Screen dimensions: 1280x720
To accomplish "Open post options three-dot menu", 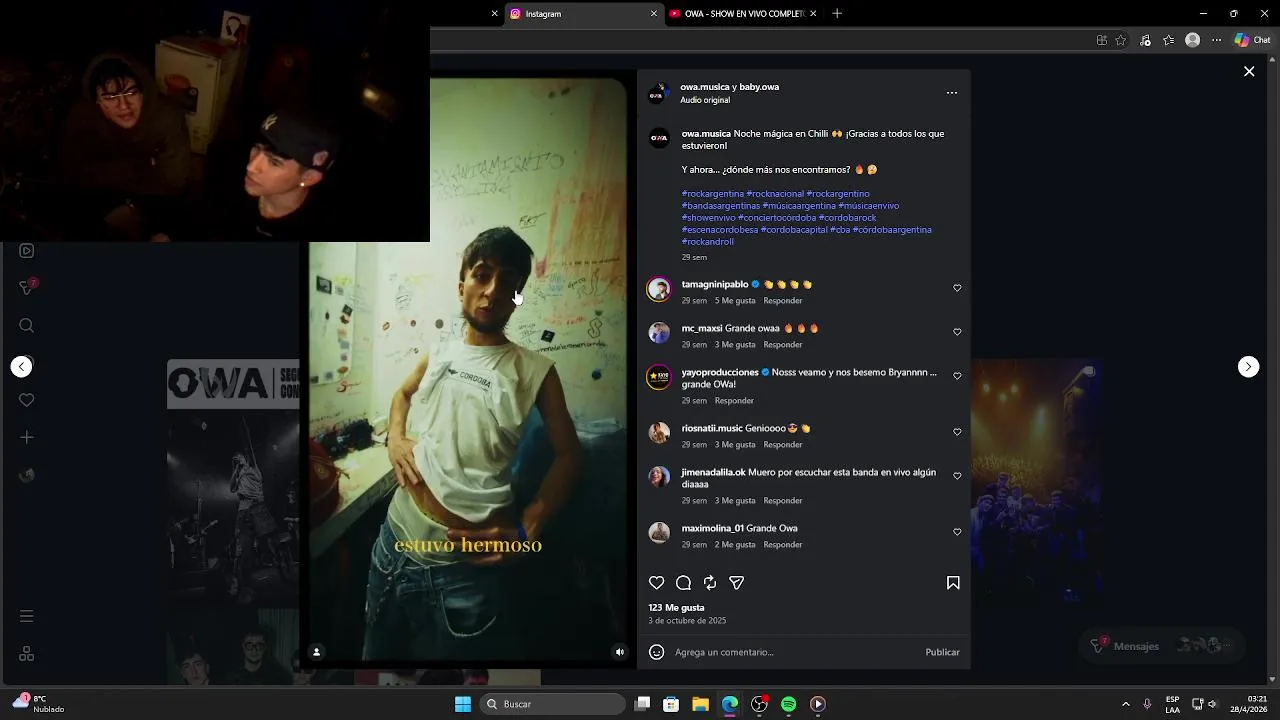I will click(x=952, y=93).
